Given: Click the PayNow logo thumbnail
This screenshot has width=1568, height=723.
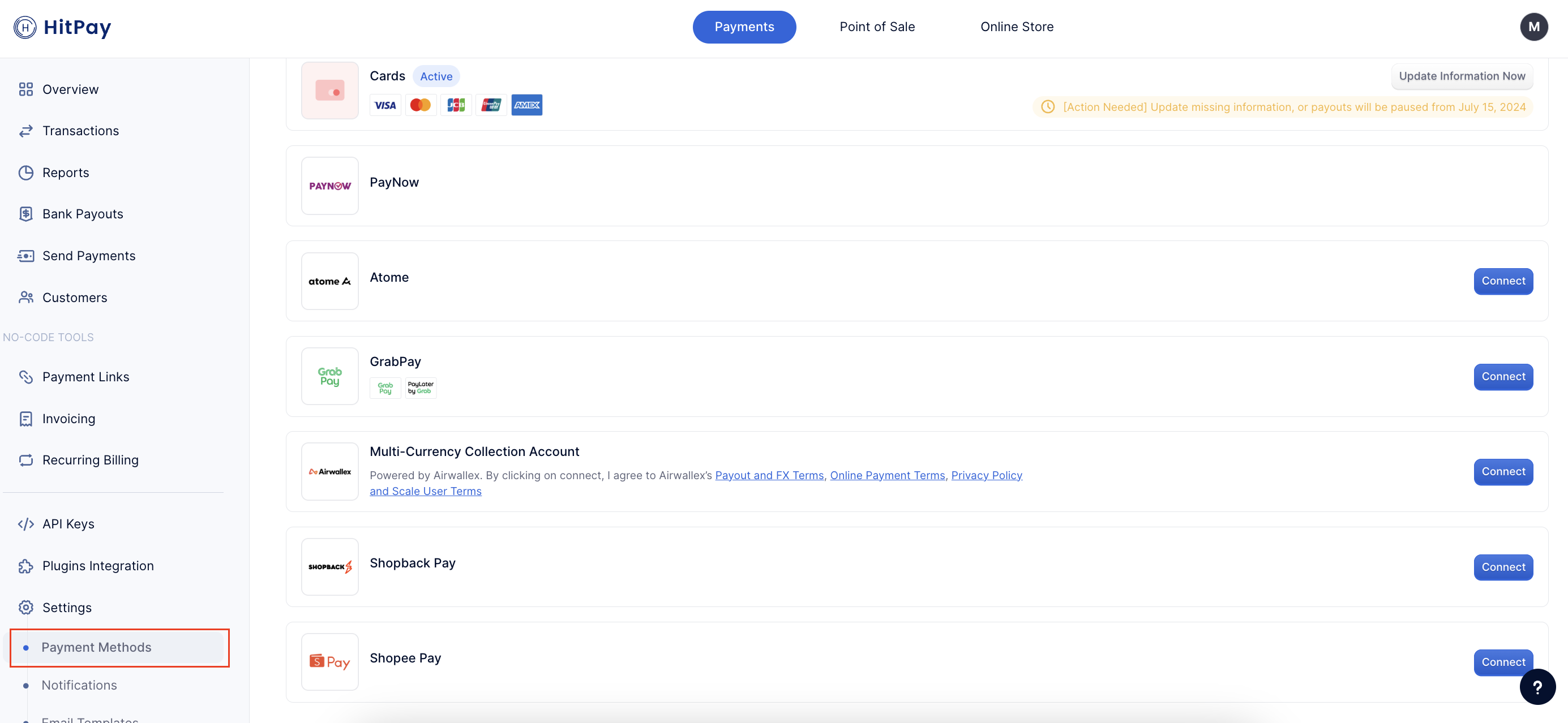Looking at the screenshot, I should point(330,186).
